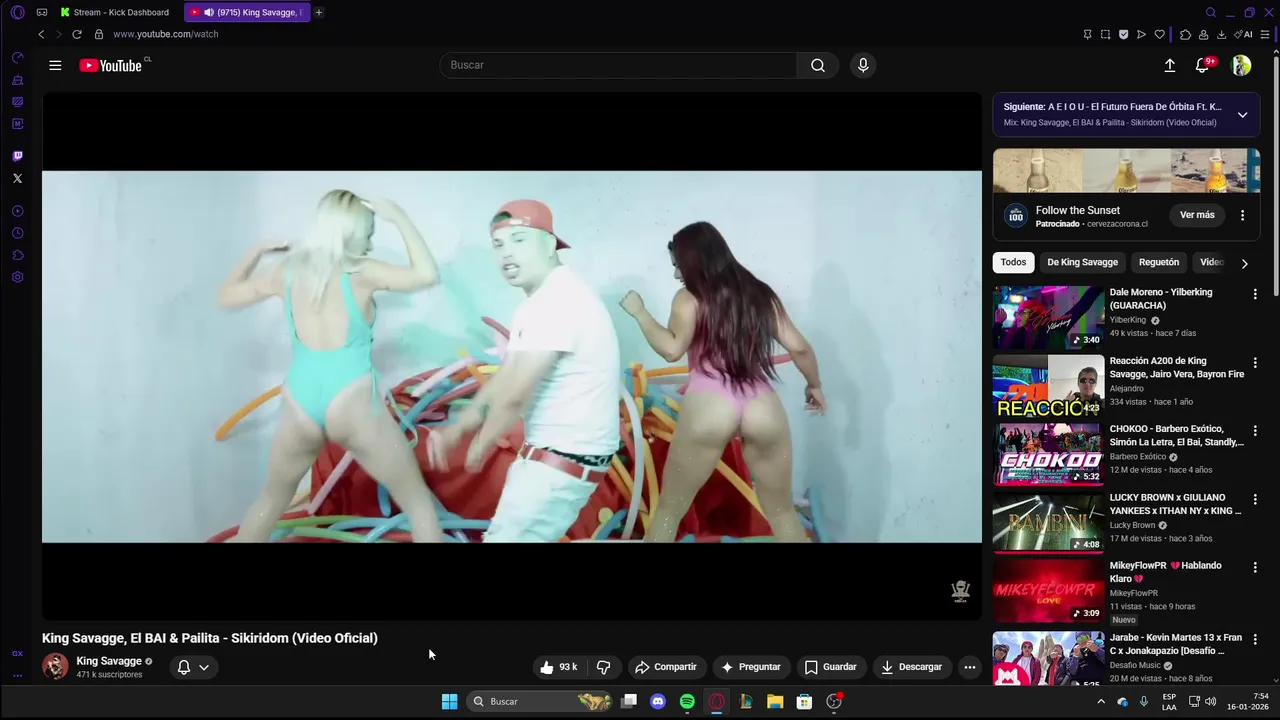Open YouTube notifications bell
1280x720 pixels.
click(1203, 65)
